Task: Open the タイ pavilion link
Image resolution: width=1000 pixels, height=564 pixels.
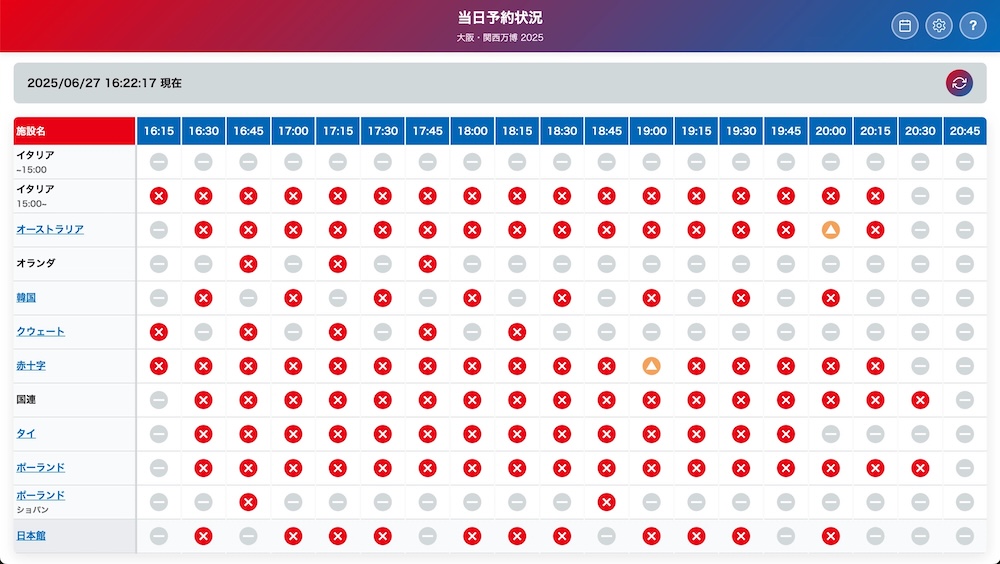Action: tap(26, 433)
